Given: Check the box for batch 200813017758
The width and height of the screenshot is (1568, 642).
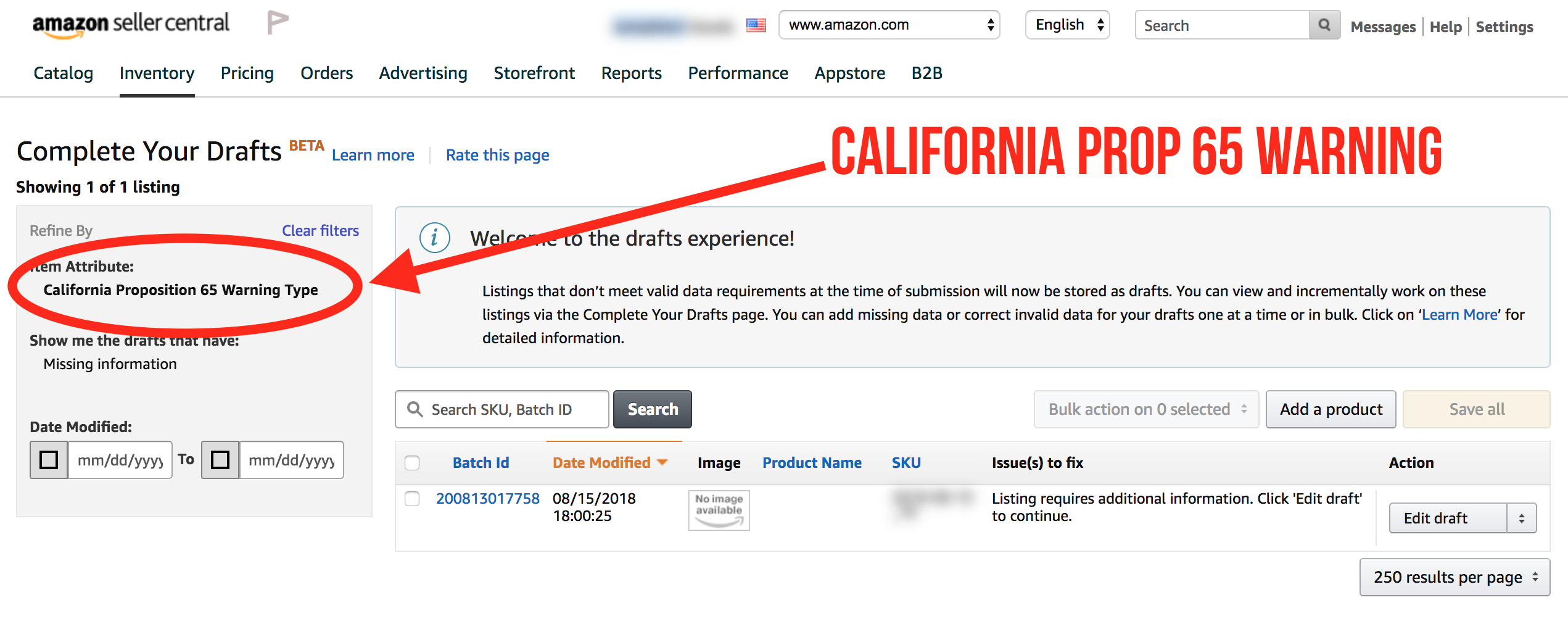Looking at the screenshot, I should [x=412, y=499].
